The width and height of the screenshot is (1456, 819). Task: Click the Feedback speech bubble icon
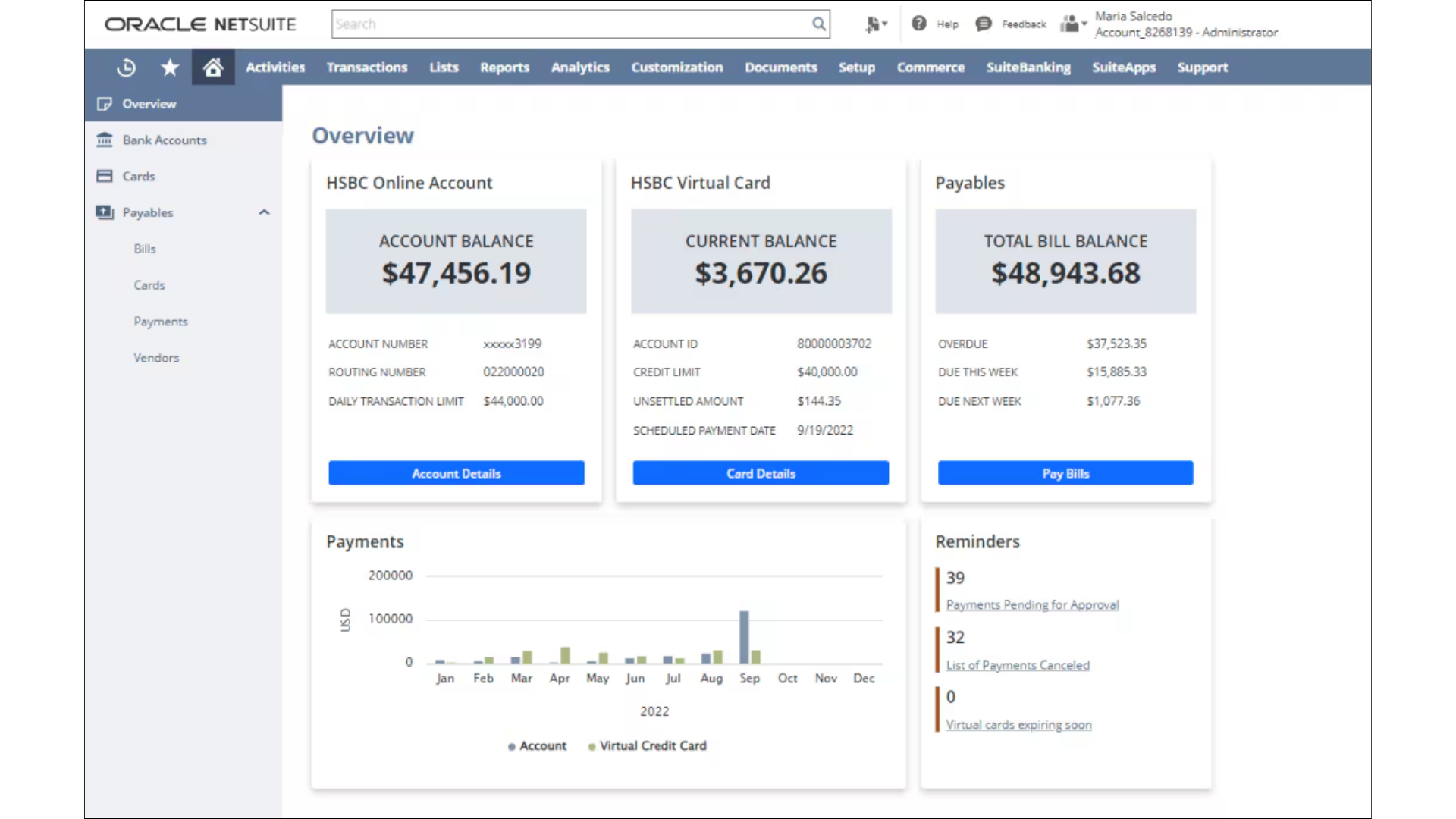[x=983, y=23]
